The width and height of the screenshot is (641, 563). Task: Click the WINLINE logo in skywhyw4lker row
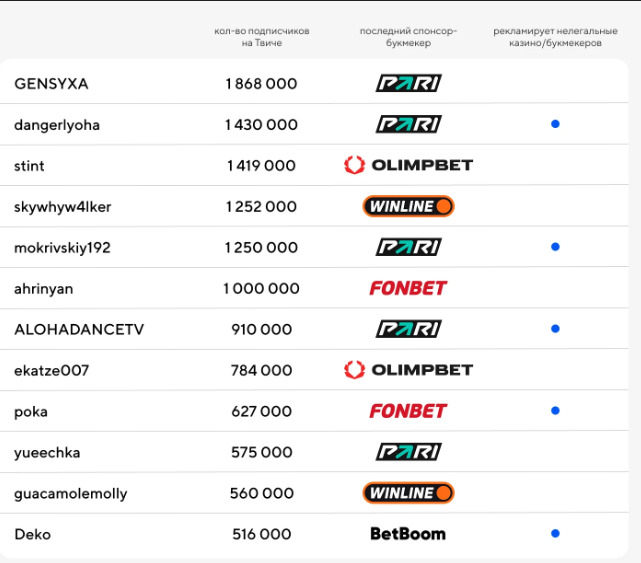(408, 206)
